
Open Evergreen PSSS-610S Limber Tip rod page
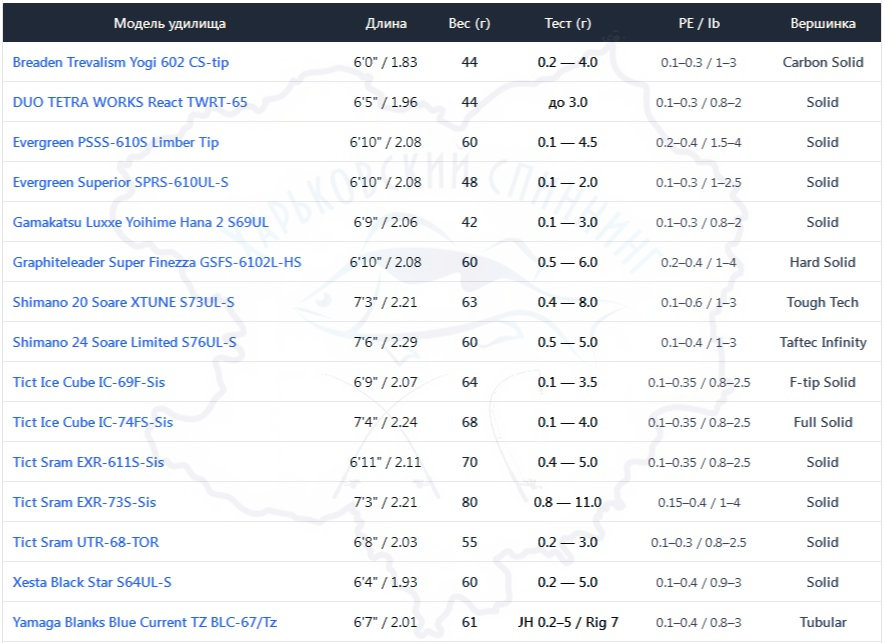coord(116,142)
